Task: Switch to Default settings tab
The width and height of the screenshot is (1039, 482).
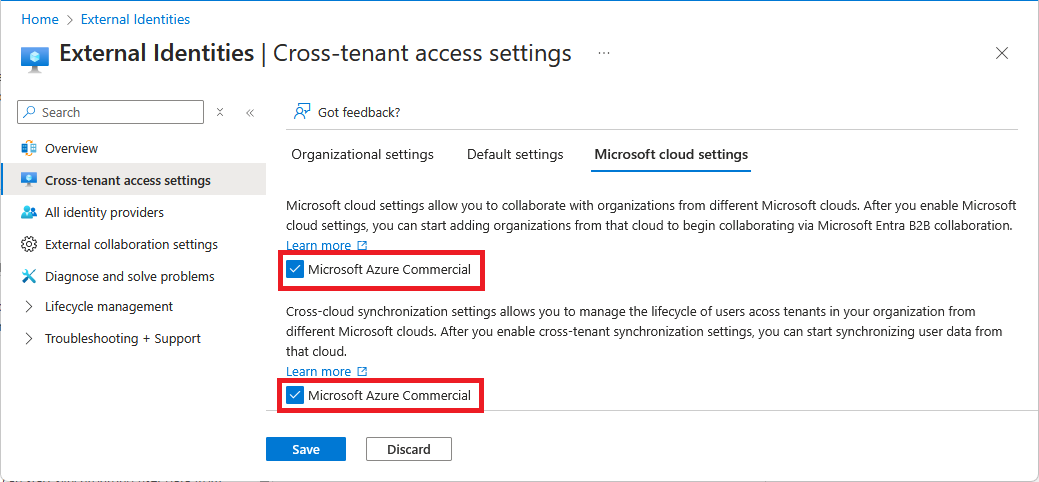Action: (515, 154)
